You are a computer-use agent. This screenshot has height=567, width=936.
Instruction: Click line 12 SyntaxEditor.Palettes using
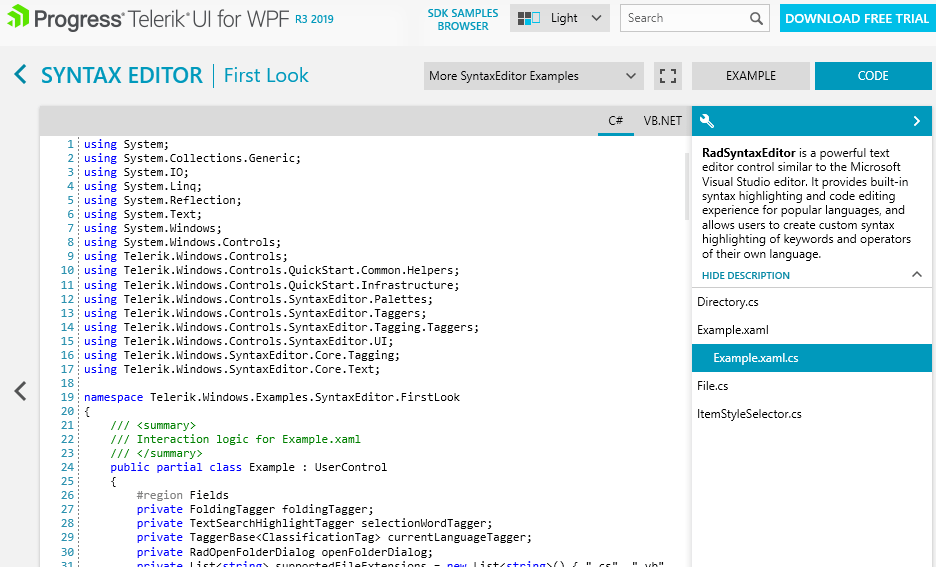point(258,300)
